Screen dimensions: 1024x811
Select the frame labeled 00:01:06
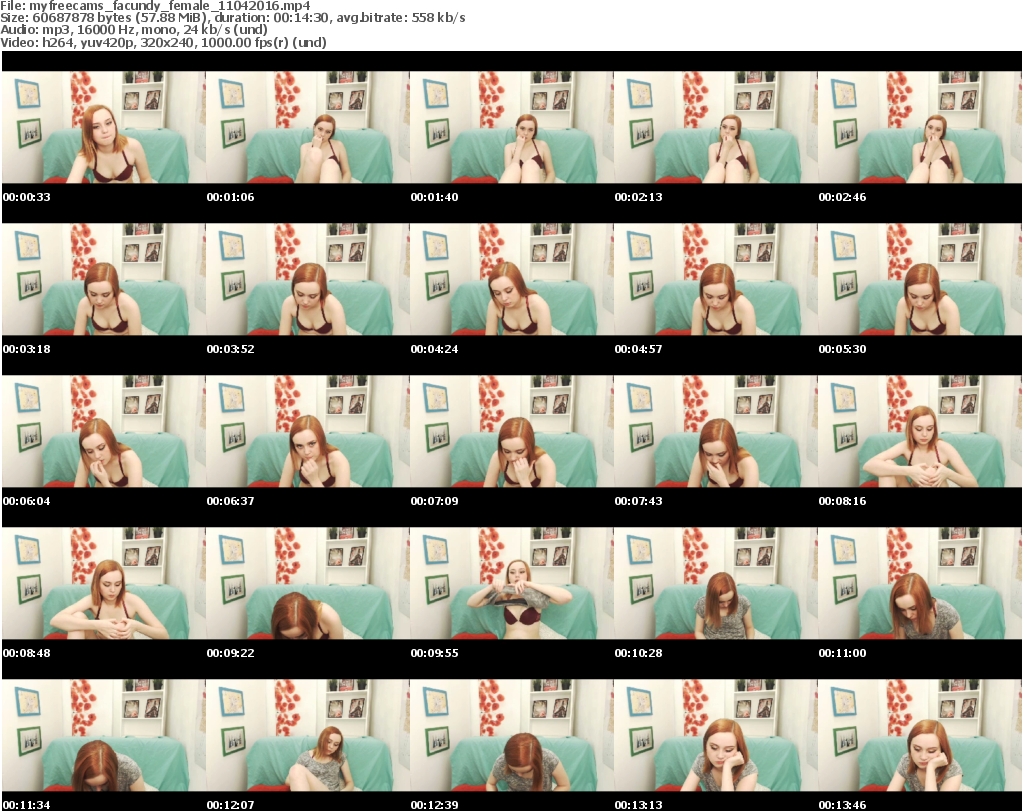[307, 127]
